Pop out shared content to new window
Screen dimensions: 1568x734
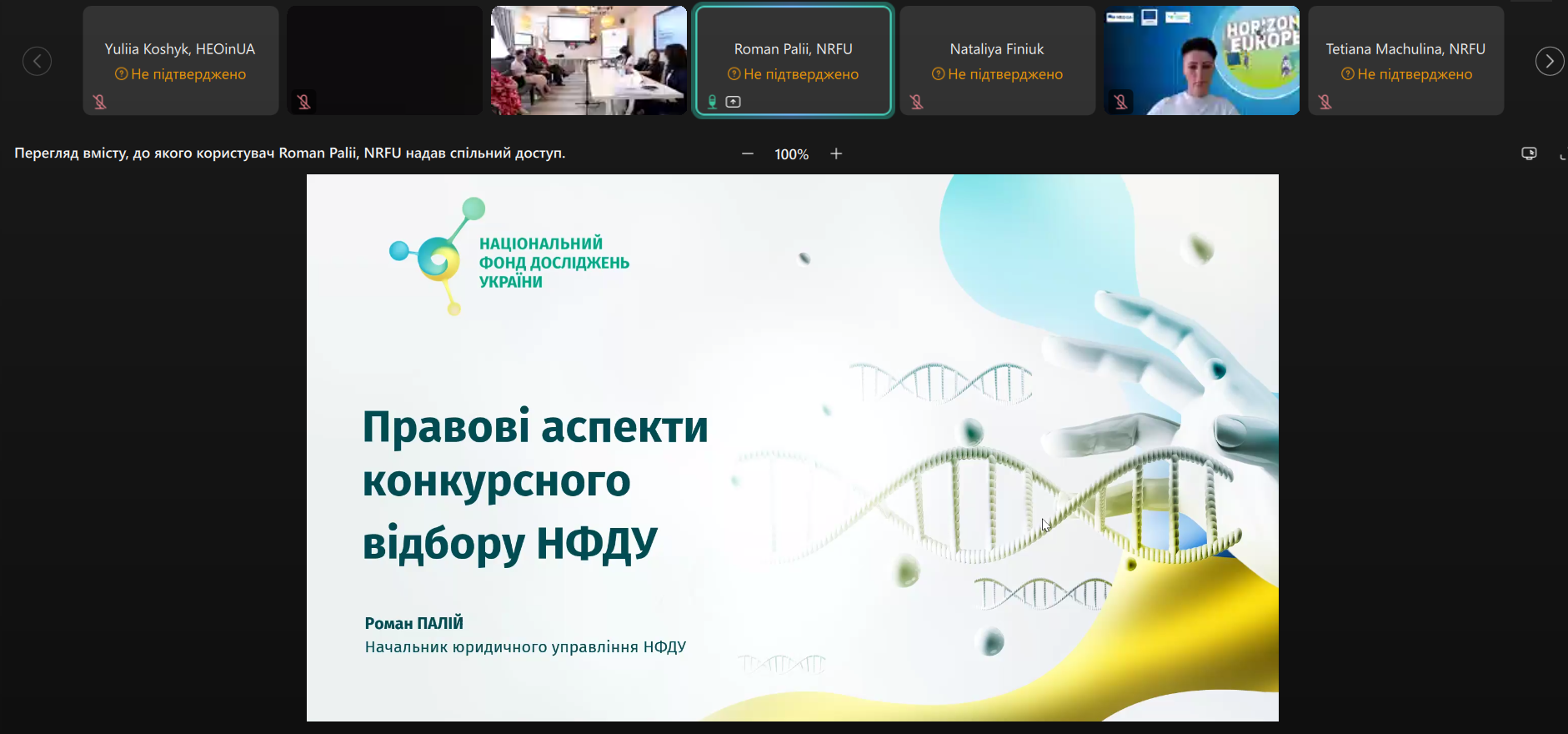1529,153
